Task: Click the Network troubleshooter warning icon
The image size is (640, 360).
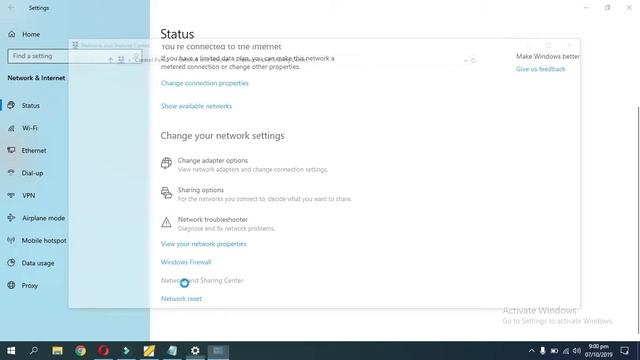Action: tap(166, 222)
